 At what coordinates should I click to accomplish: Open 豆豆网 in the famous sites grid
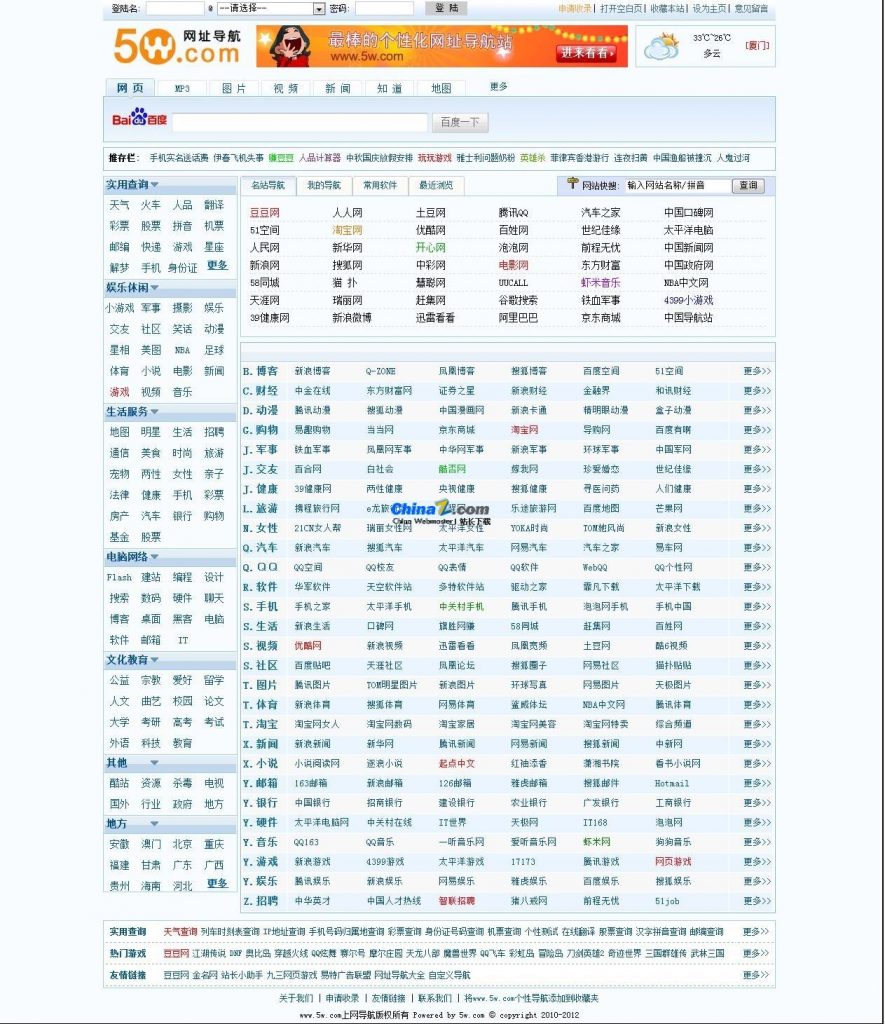(265, 213)
